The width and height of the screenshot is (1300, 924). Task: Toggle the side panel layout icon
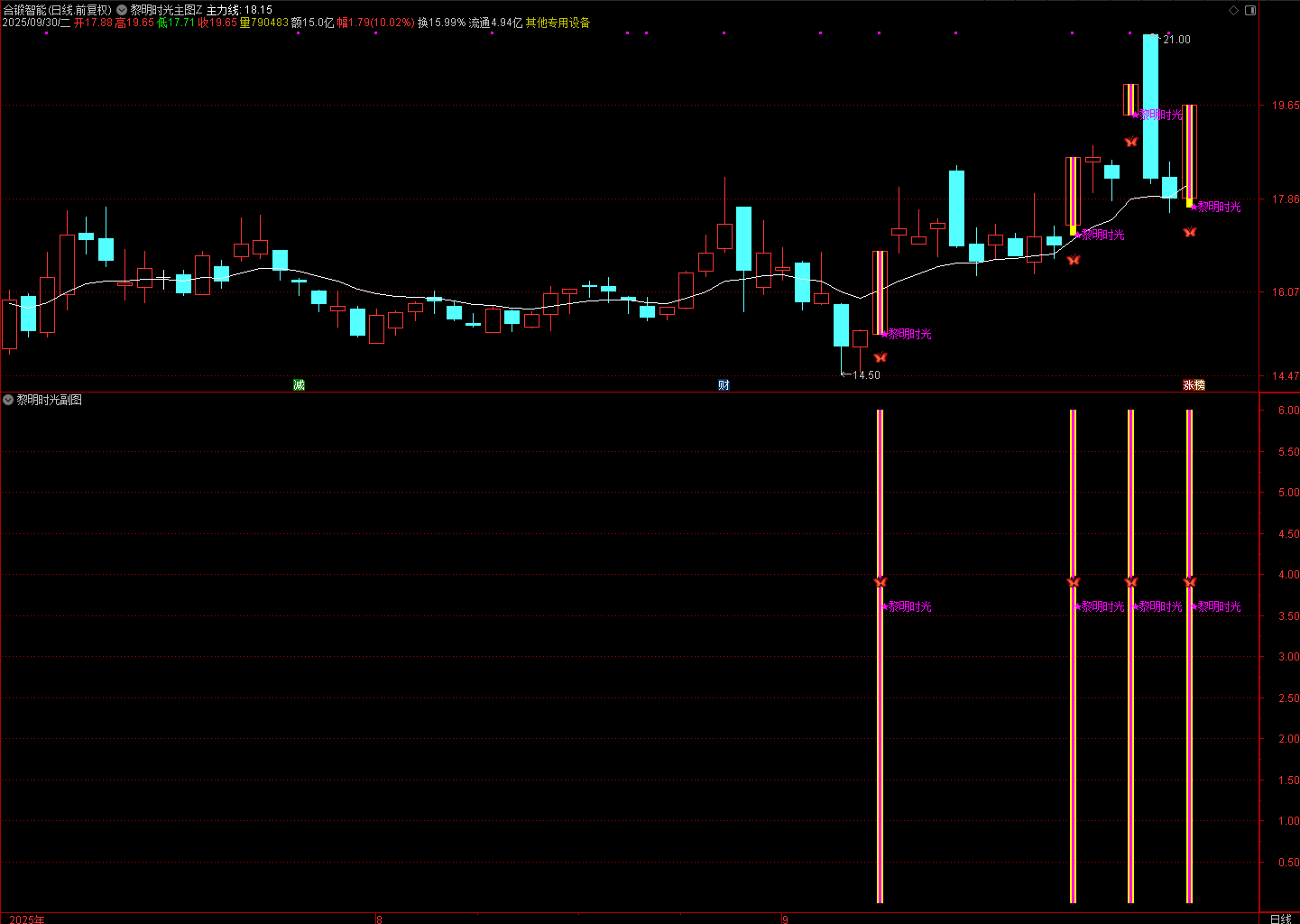click(1250, 10)
